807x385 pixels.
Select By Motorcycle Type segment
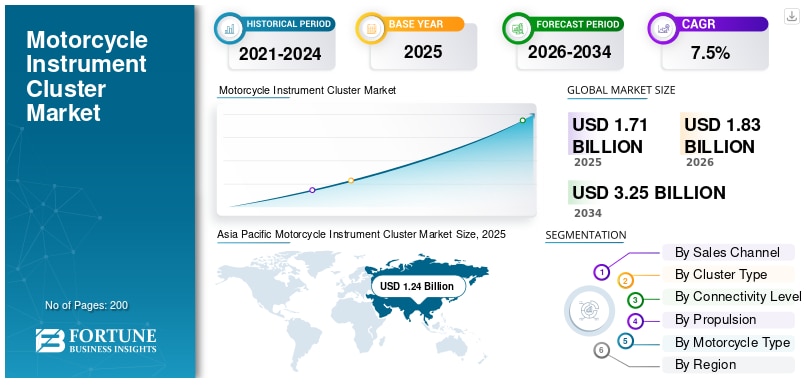click(x=728, y=342)
